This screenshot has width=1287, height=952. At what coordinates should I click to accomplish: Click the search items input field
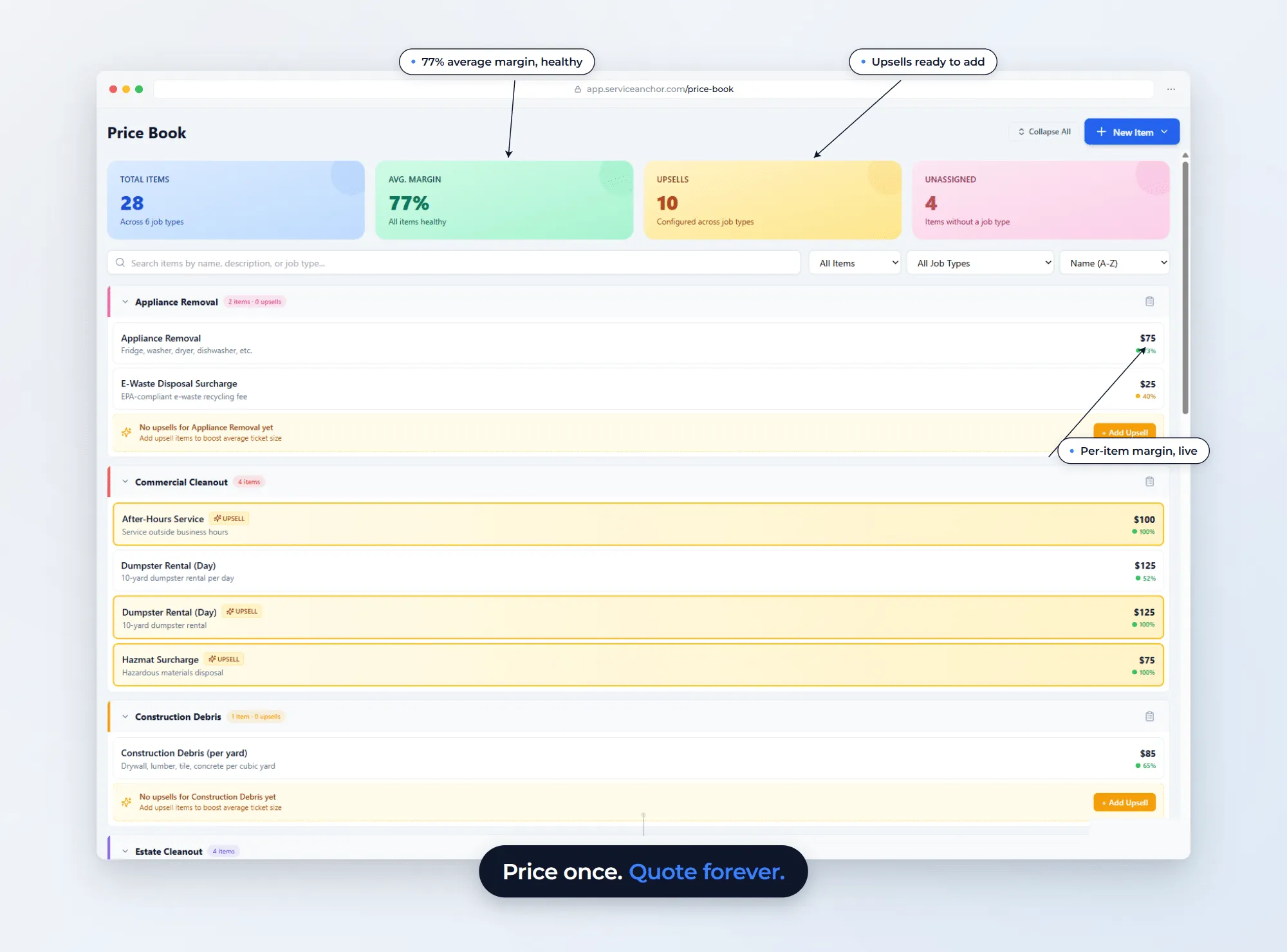pos(454,263)
